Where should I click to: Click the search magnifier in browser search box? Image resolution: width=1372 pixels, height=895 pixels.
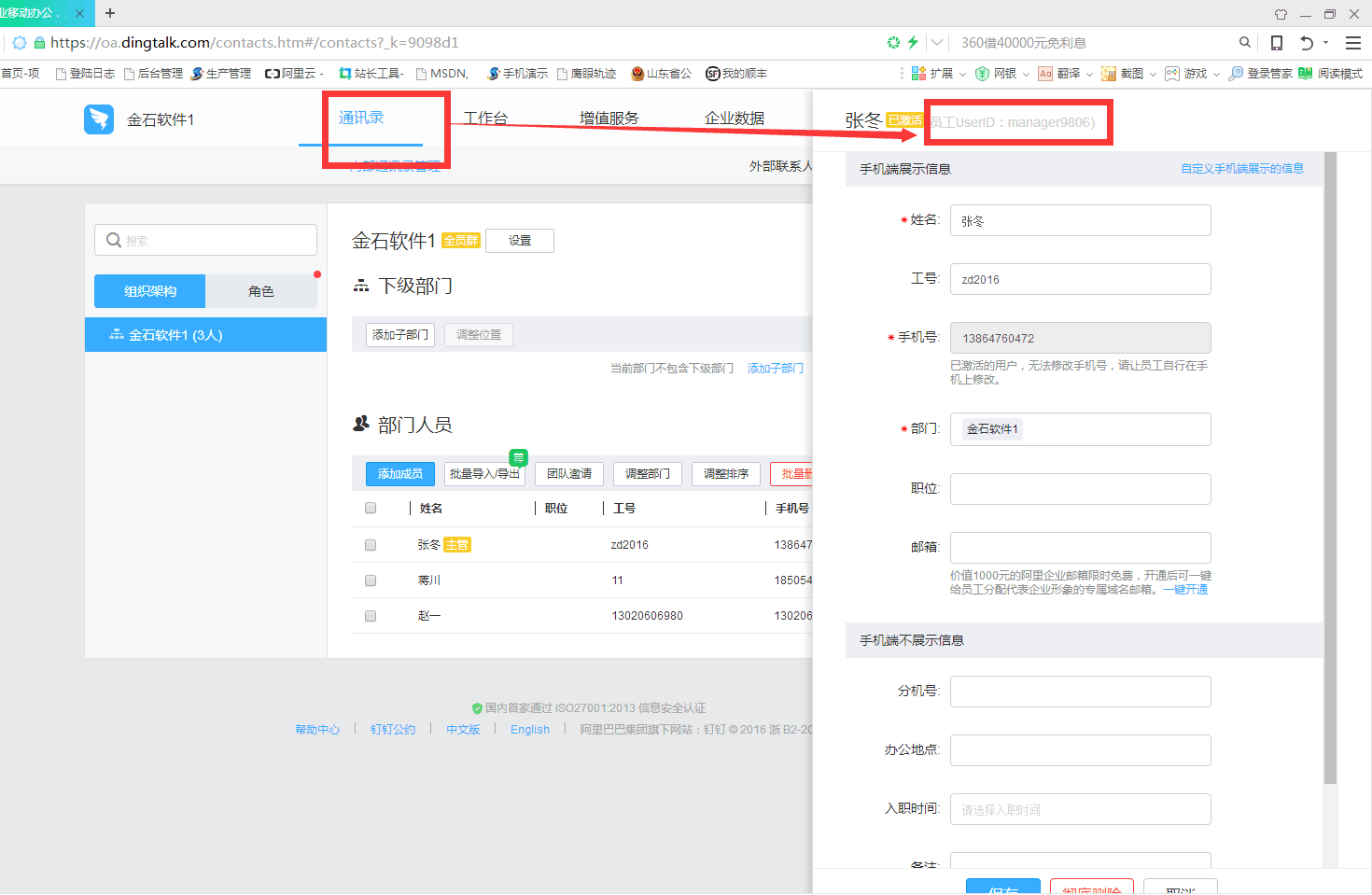[1244, 42]
